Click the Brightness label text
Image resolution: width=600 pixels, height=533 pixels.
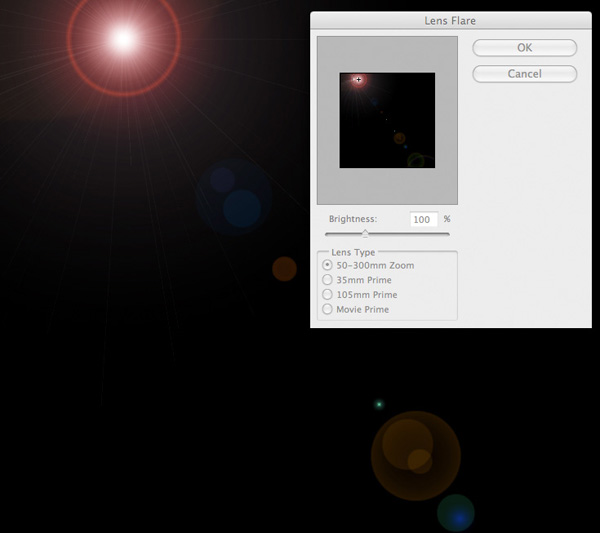(352, 219)
